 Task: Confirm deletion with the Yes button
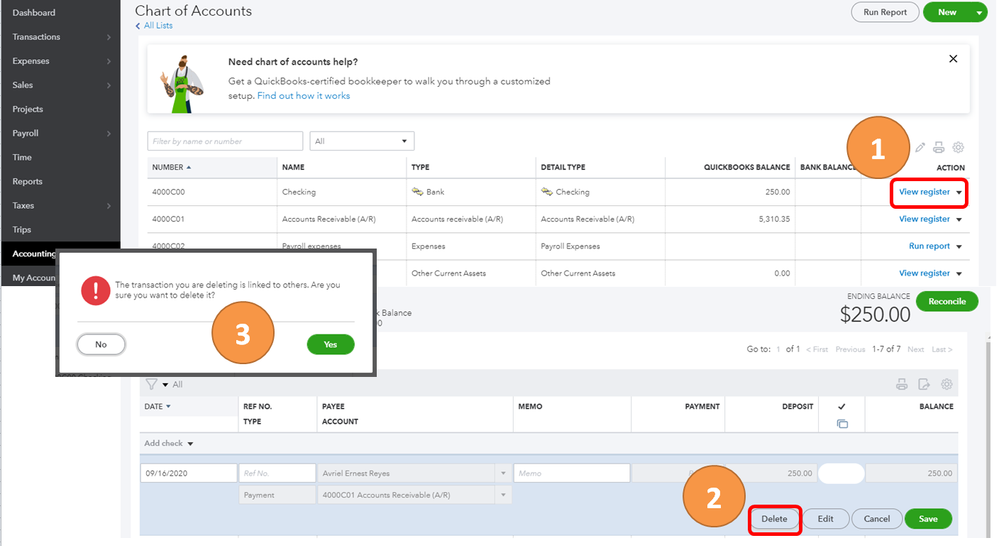tap(330, 344)
